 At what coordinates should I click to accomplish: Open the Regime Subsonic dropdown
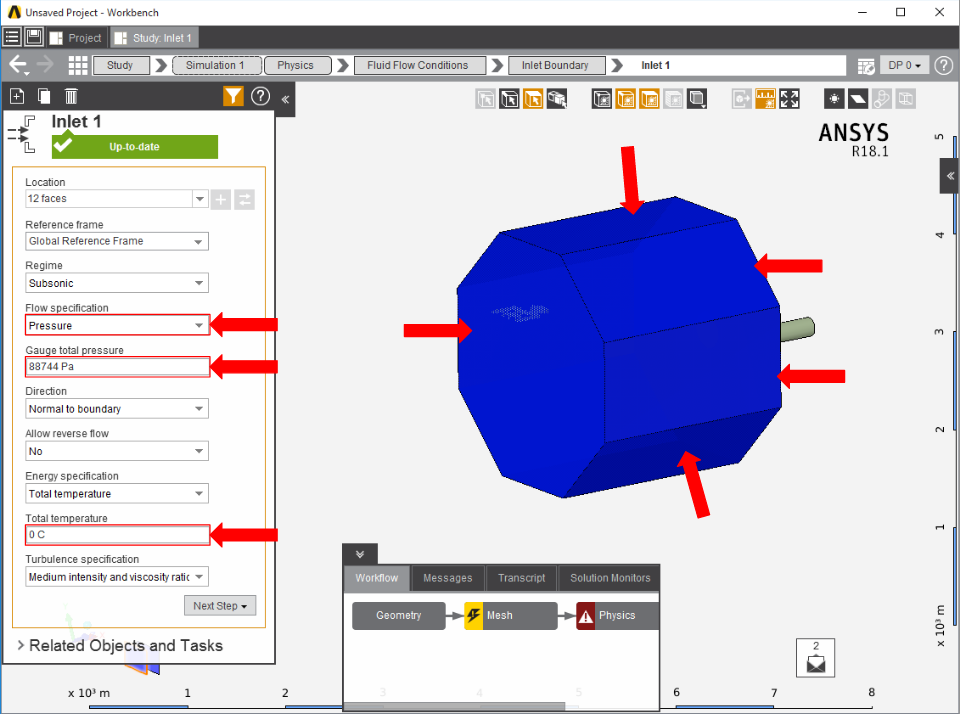(x=117, y=283)
